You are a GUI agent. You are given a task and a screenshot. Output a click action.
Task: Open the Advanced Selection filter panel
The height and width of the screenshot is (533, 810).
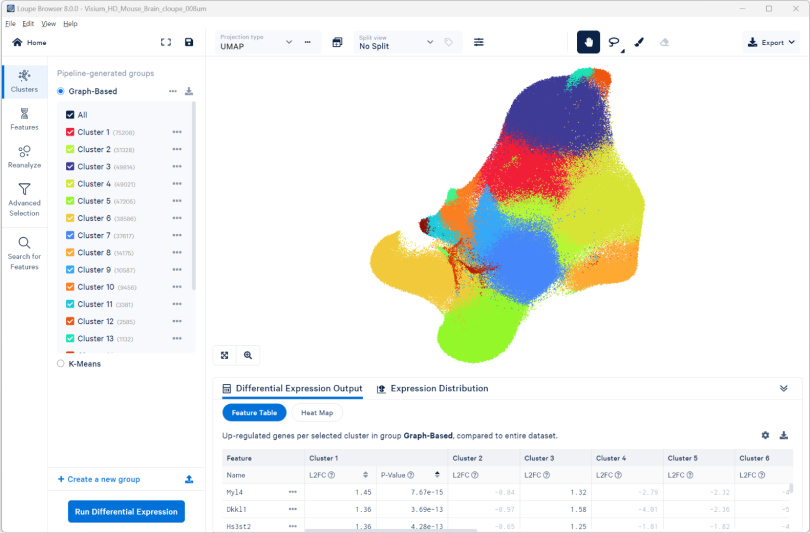(24, 199)
